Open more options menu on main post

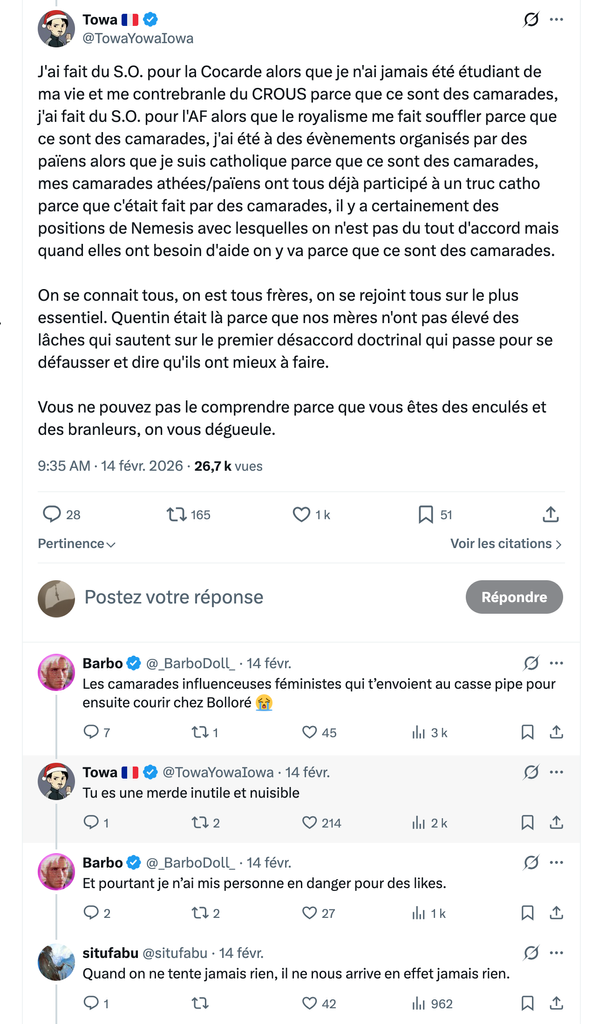tap(557, 20)
